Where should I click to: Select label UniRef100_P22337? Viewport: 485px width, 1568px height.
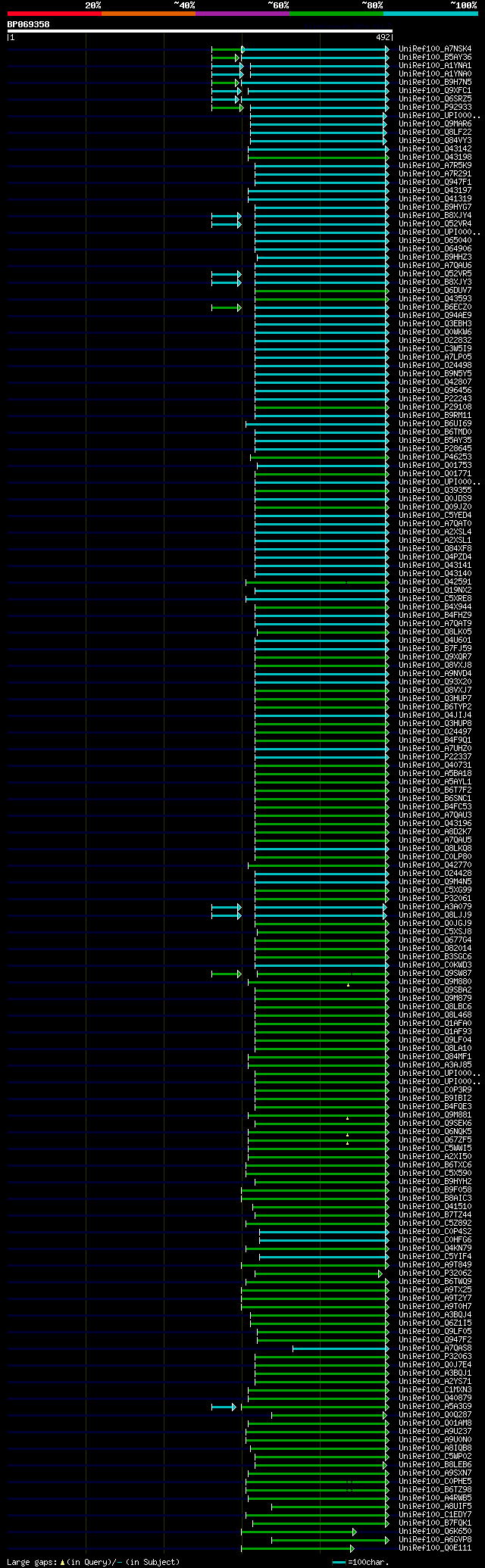pyautogui.click(x=435, y=757)
